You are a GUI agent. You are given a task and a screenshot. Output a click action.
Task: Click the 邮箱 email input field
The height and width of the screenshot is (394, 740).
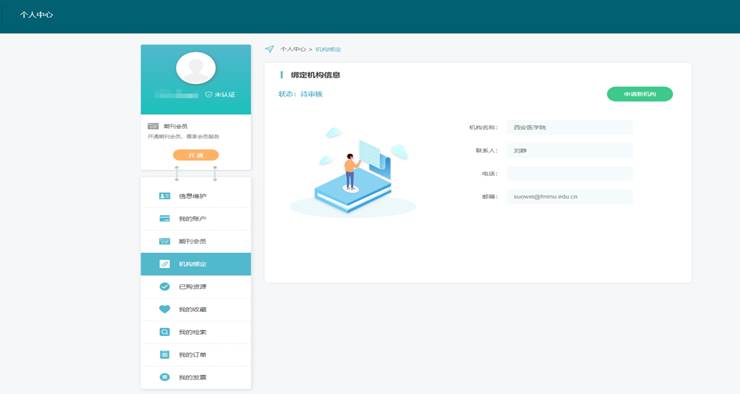click(x=570, y=196)
